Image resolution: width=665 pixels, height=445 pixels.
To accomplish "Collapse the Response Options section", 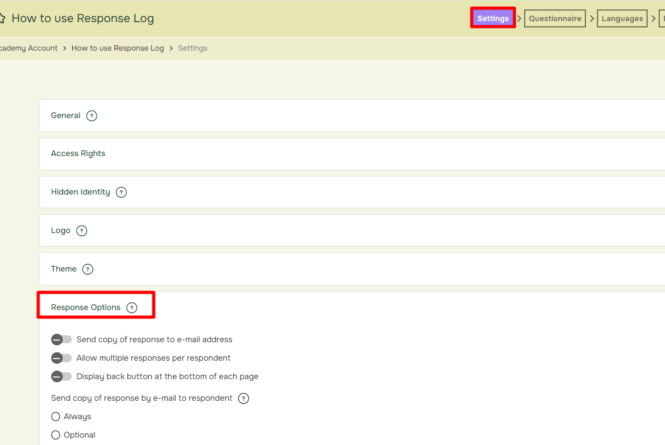I will click(x=86, y=307).
